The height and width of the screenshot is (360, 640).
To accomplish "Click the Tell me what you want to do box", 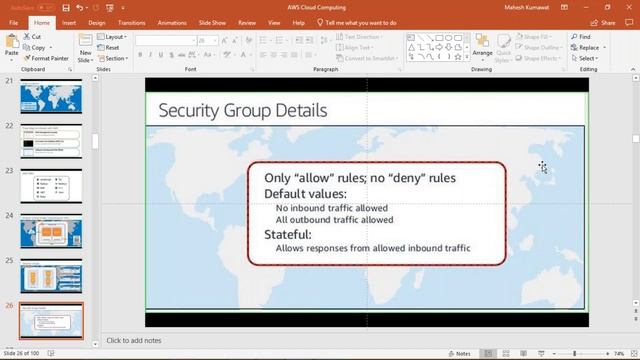I will click(x=357, y=23).
